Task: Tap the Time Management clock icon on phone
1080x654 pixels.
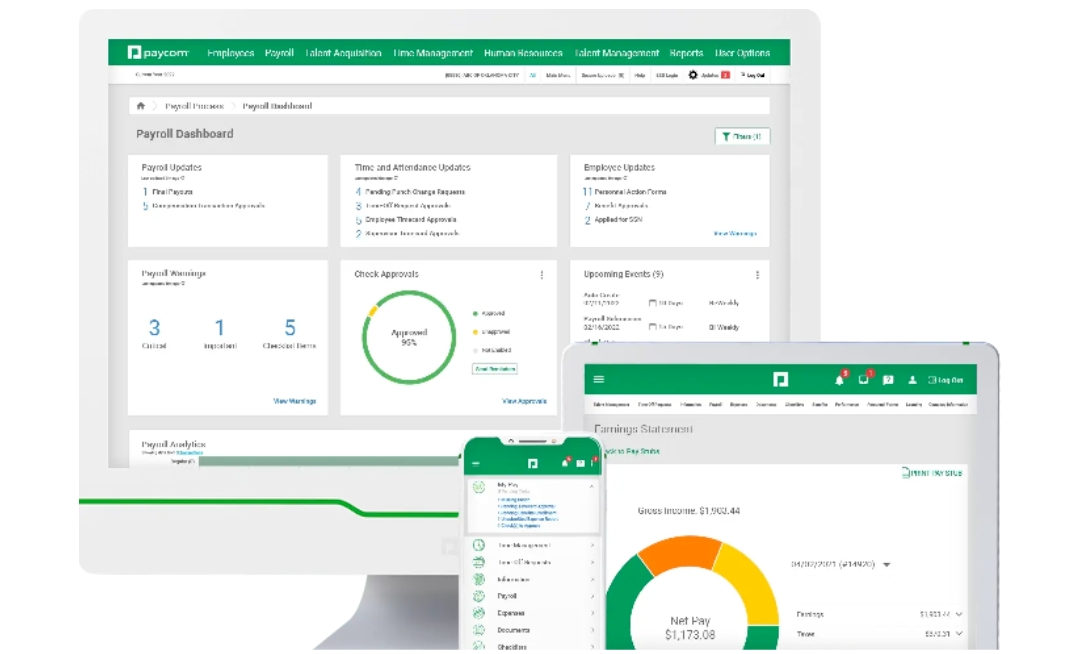Action: [478, 545]
